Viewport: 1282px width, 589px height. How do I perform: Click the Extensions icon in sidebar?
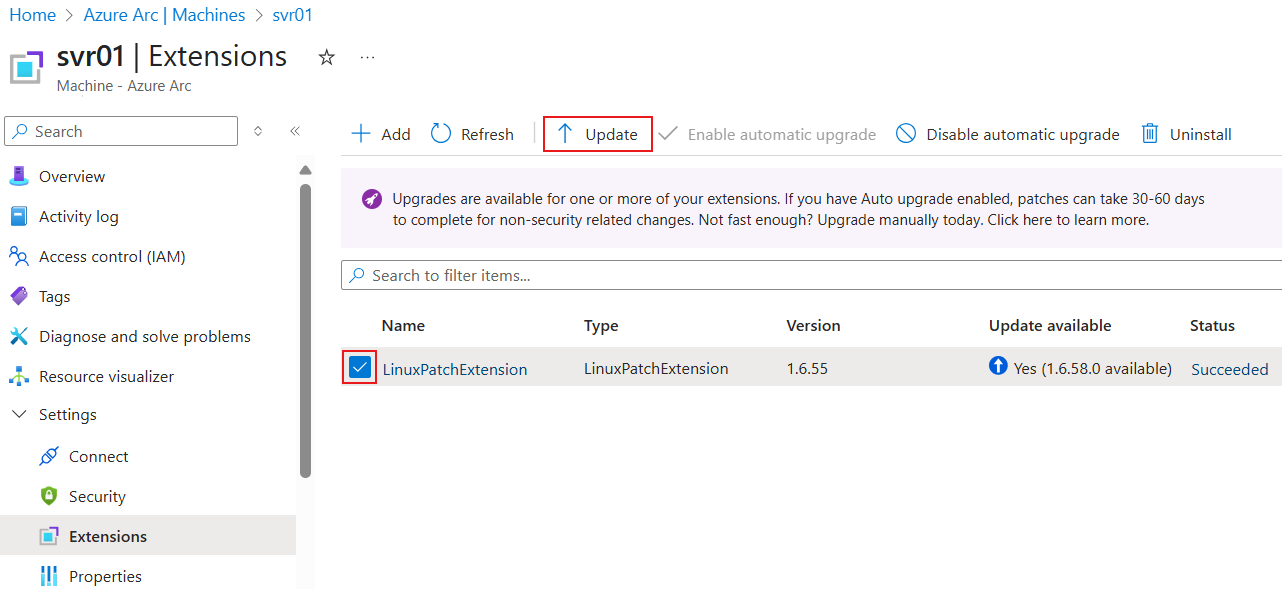pyautogui.click(x=49, y=536)
